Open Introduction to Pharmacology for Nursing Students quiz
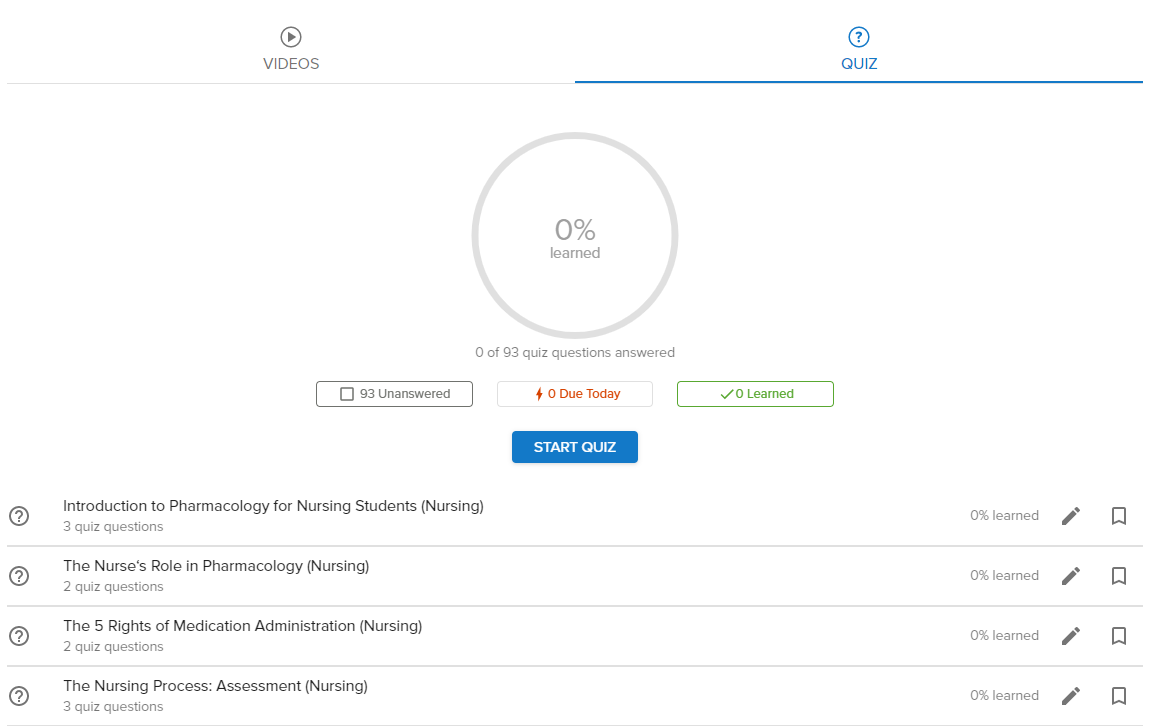The image size is (1157, 726). coord(273,506)
